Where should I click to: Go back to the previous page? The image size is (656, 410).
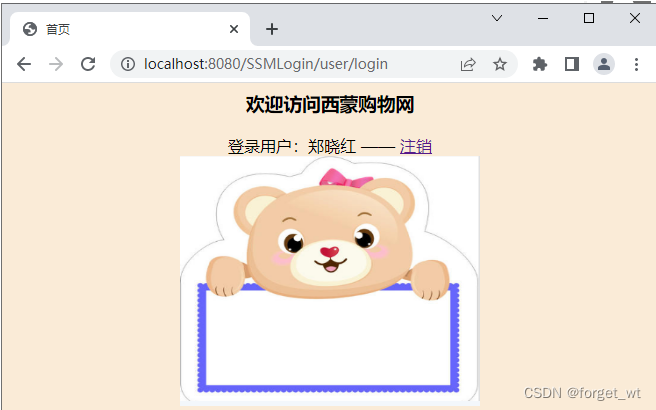24,64
